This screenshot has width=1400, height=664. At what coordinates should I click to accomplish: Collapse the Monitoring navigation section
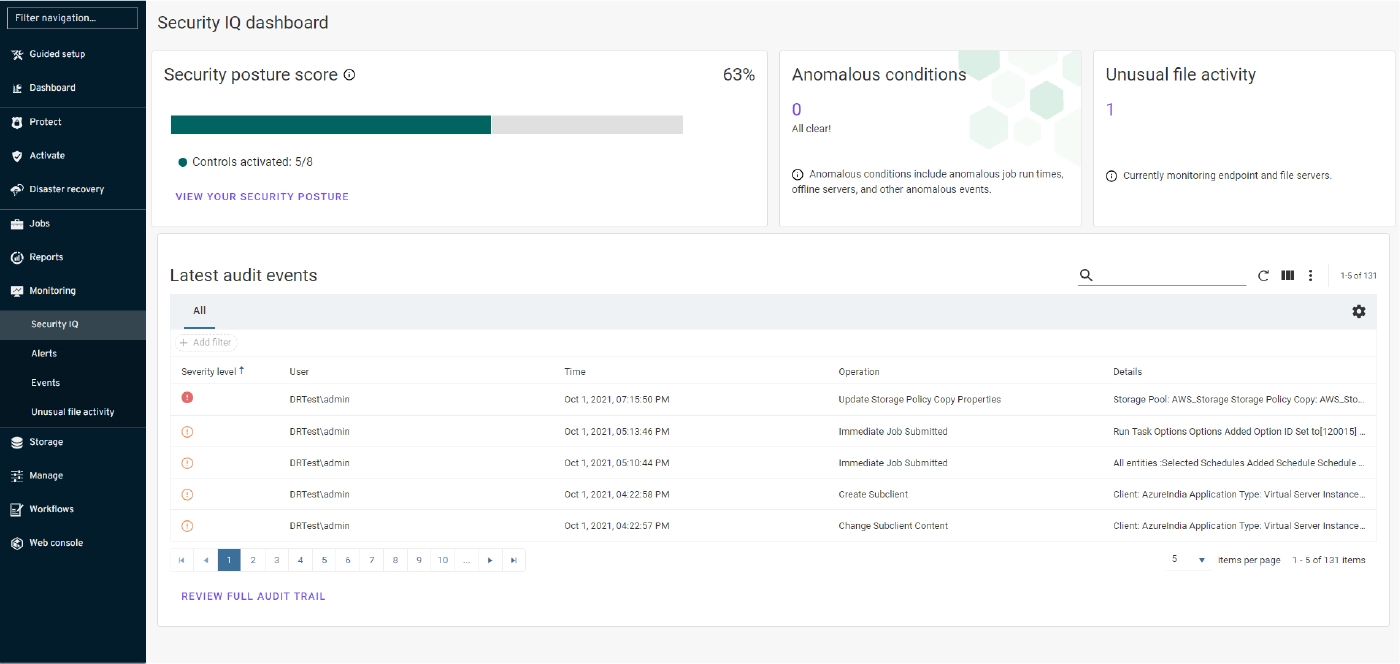(52, 291)
